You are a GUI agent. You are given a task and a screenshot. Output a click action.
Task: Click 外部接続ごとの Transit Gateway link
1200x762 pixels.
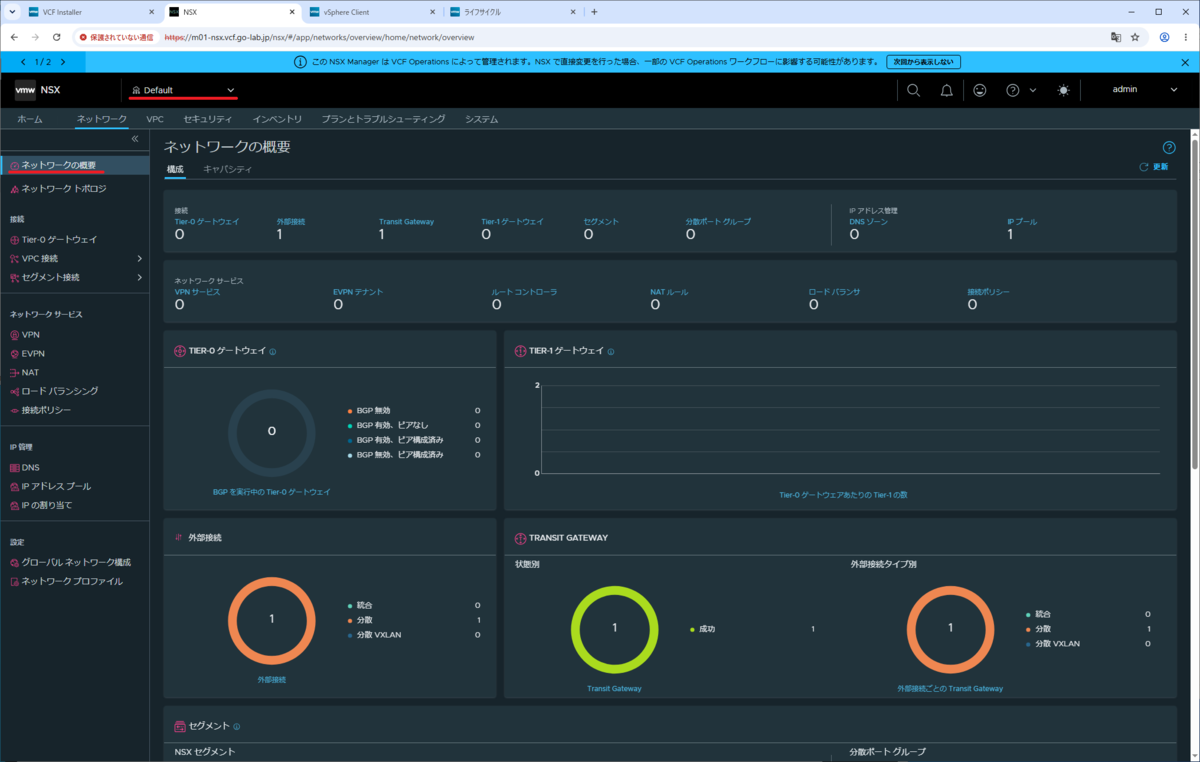tap(950, 688)
